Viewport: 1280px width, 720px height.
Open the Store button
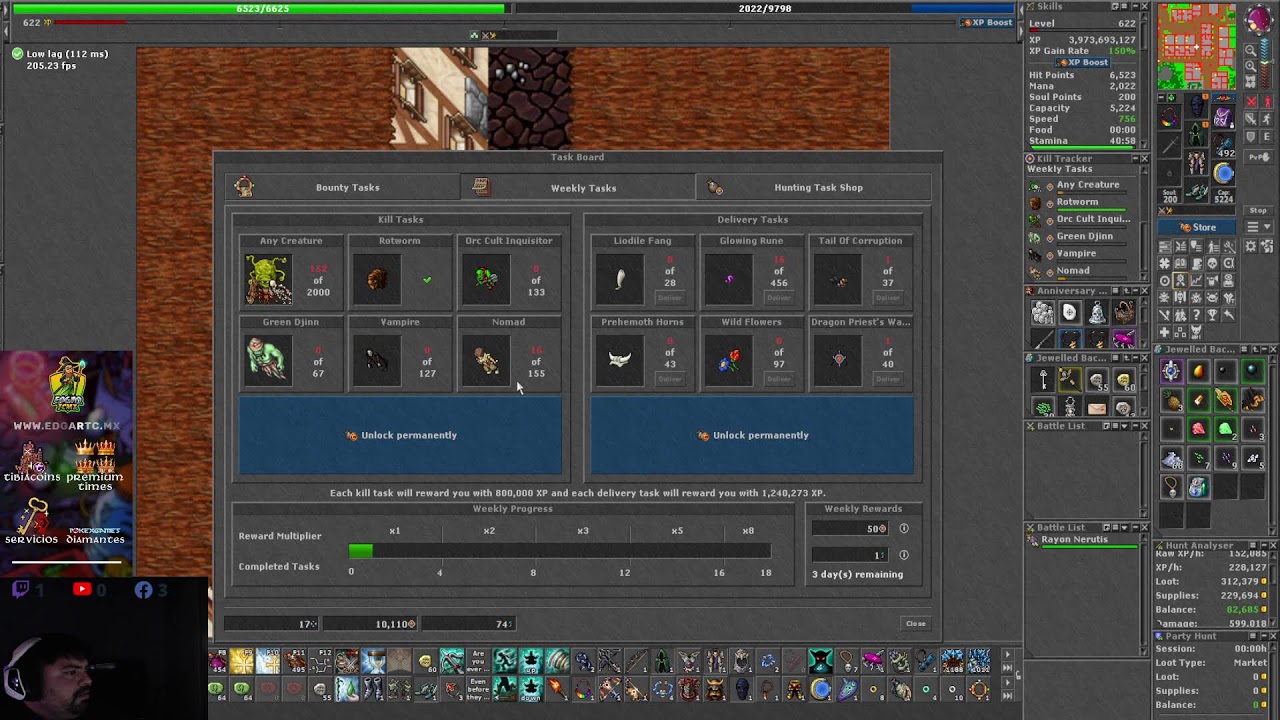(x=1197, y=227)
